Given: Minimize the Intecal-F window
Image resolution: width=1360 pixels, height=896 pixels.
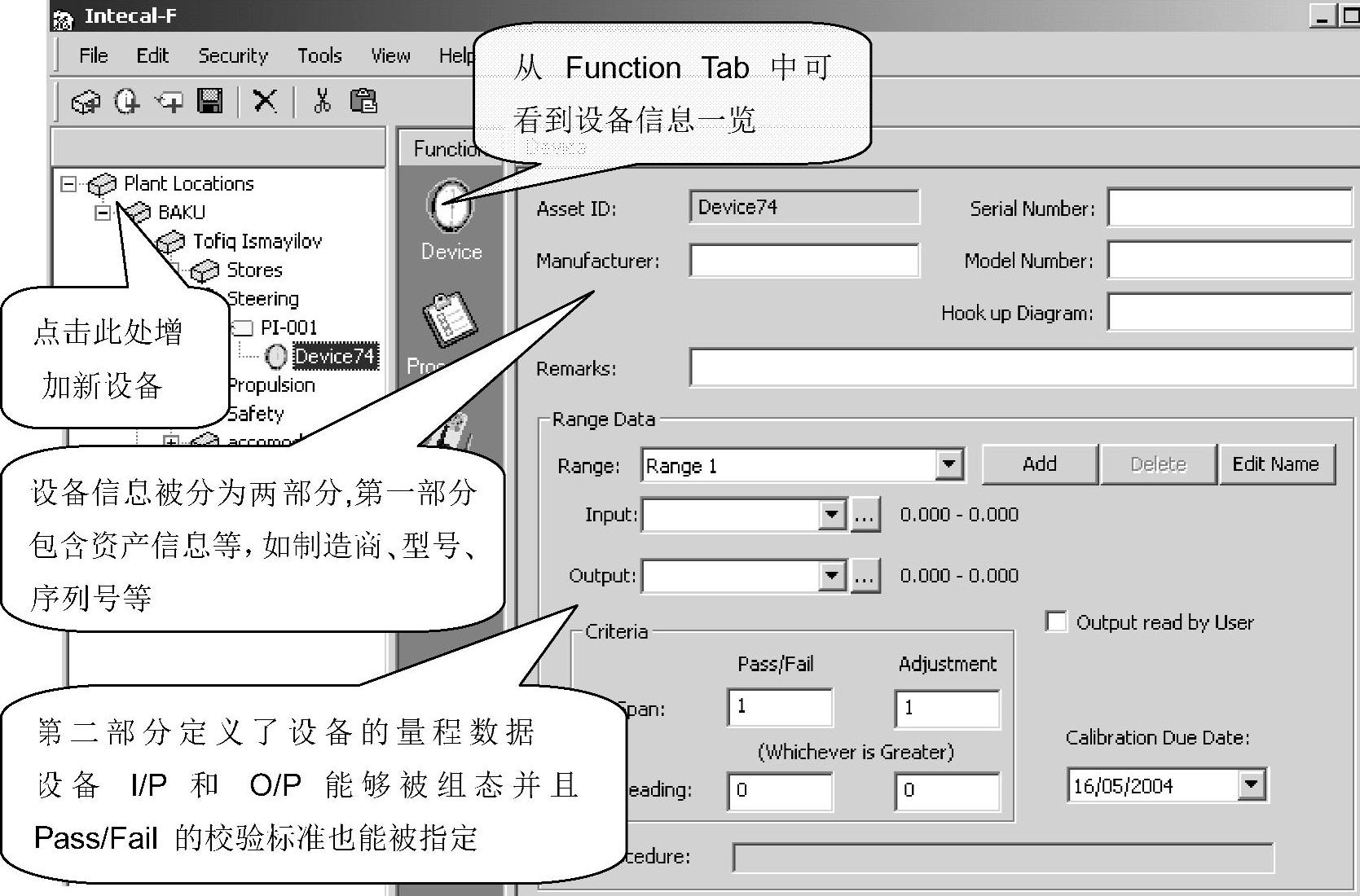Looking at the screenshot, I should (x=1323, y=16).
